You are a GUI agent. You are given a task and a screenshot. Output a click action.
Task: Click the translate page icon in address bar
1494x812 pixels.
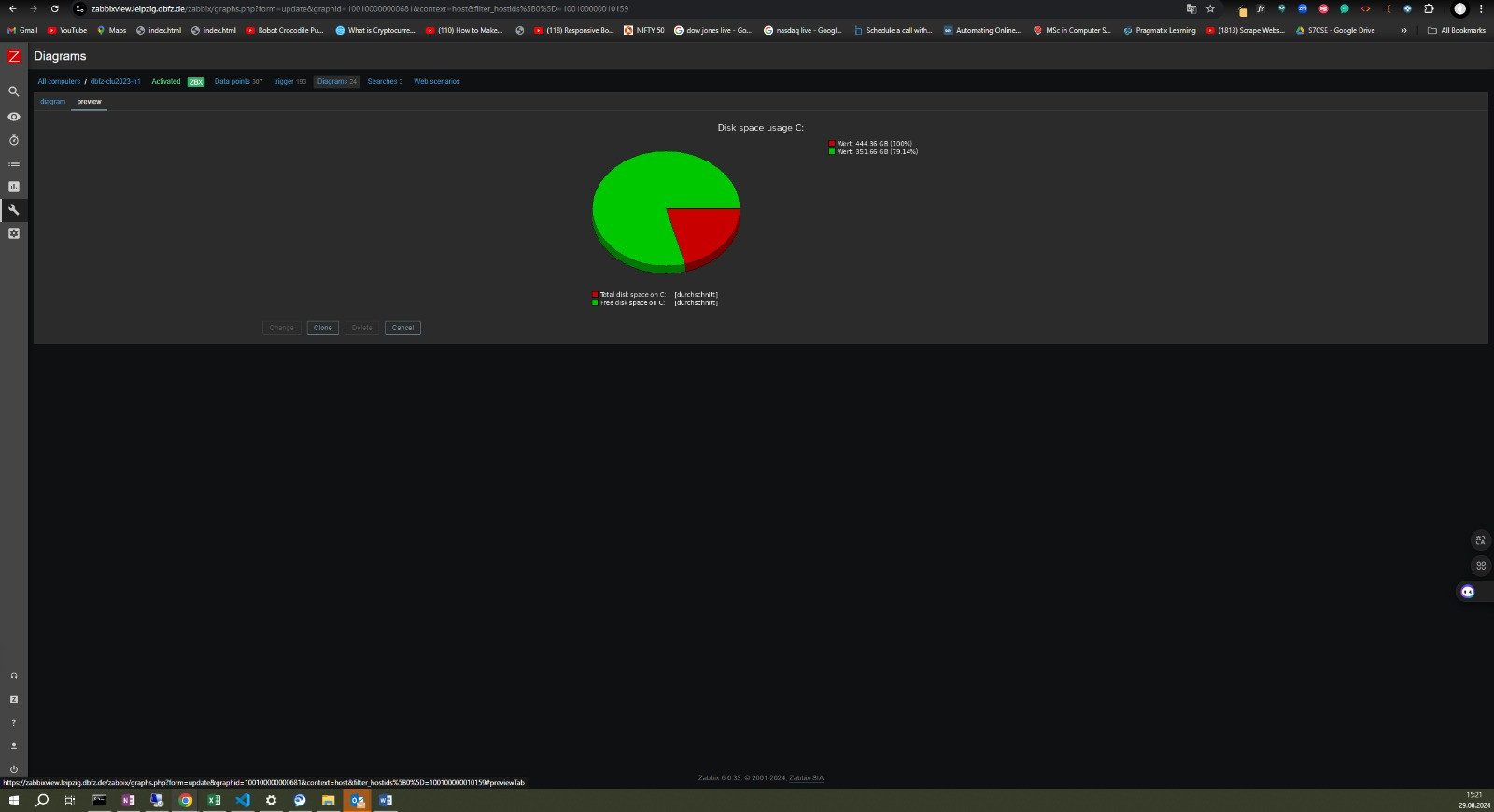[1191, 8]
